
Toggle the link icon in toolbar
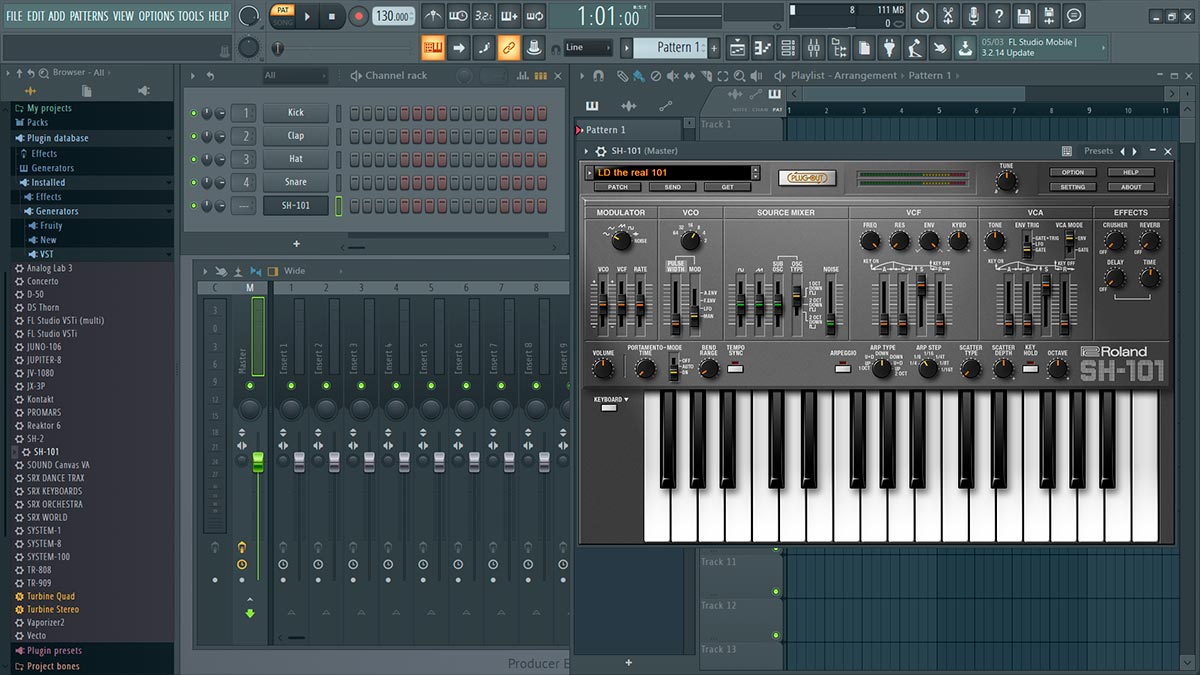509,47
